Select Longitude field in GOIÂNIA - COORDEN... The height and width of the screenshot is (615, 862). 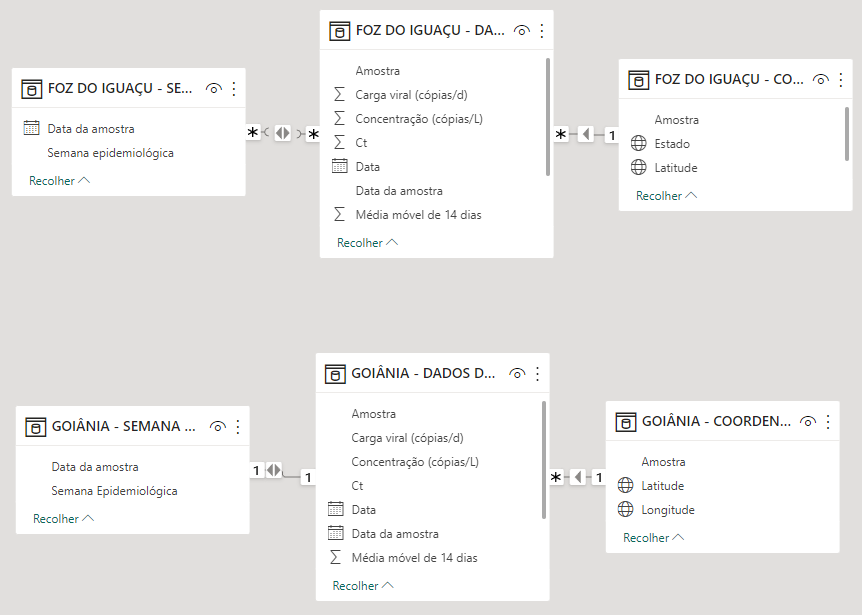[668, 510]
